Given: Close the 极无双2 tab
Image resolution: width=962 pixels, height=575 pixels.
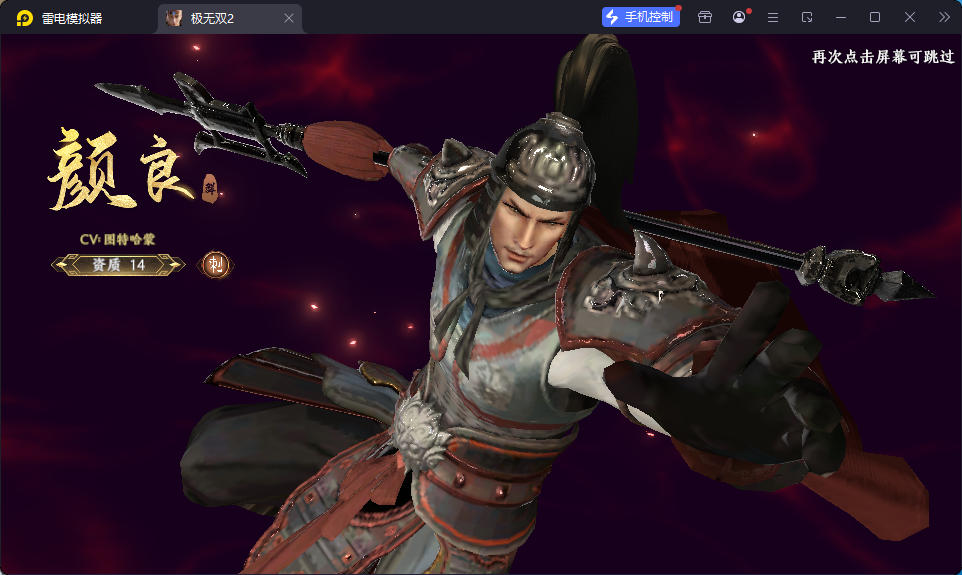Looking at the screenshot, I should point(289,18).
